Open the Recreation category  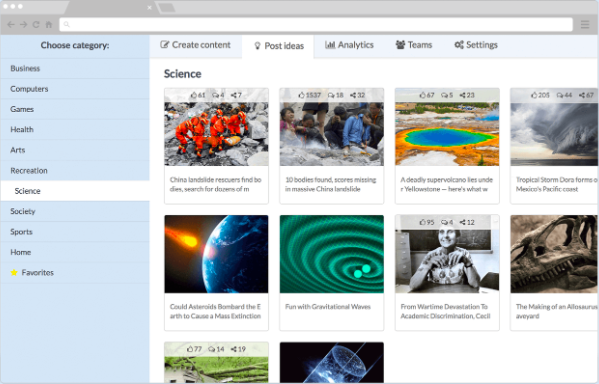75,170
